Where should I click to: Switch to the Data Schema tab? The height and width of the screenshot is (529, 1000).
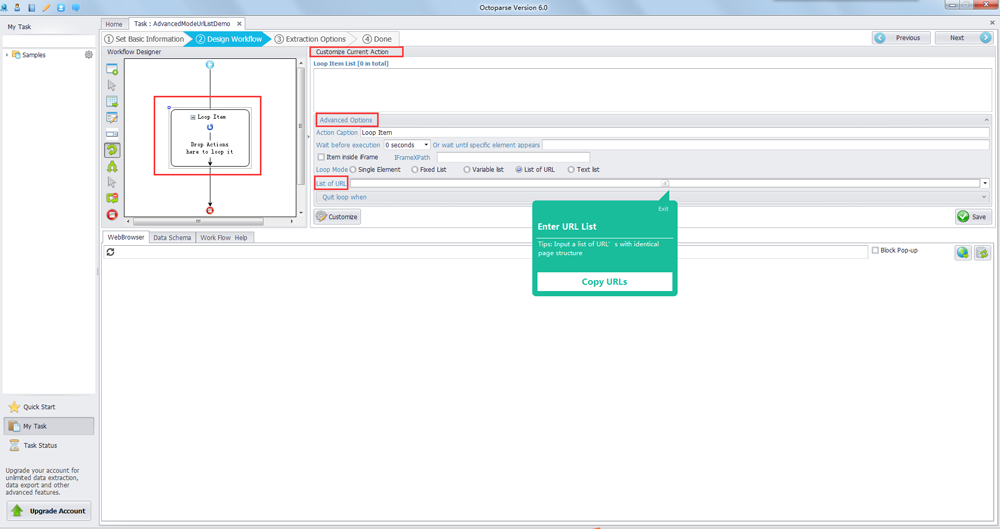pos(172,238)
